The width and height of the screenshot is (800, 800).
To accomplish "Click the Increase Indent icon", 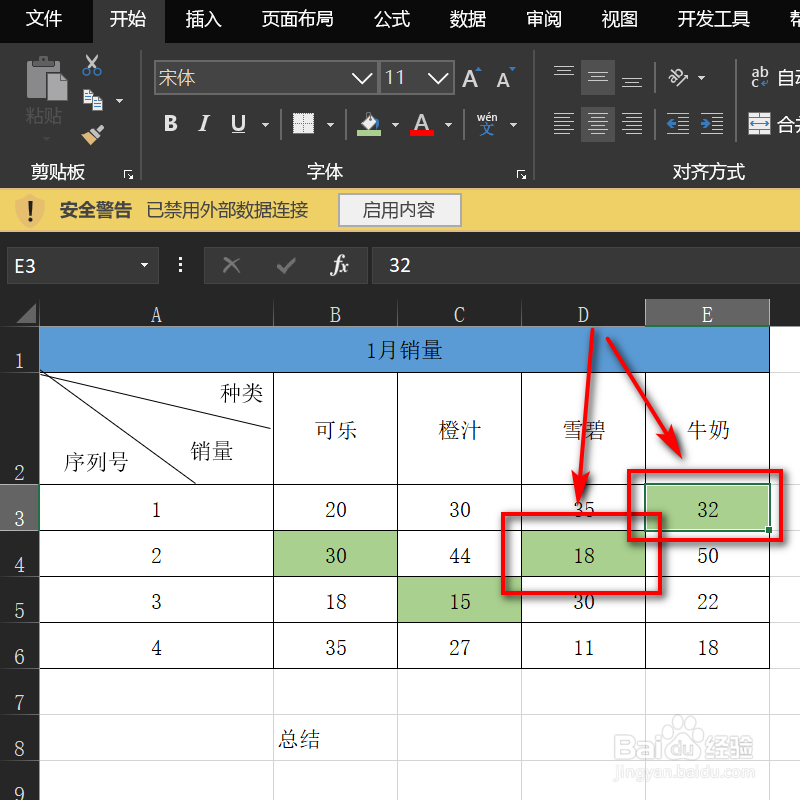I will [x=712, y=124].
